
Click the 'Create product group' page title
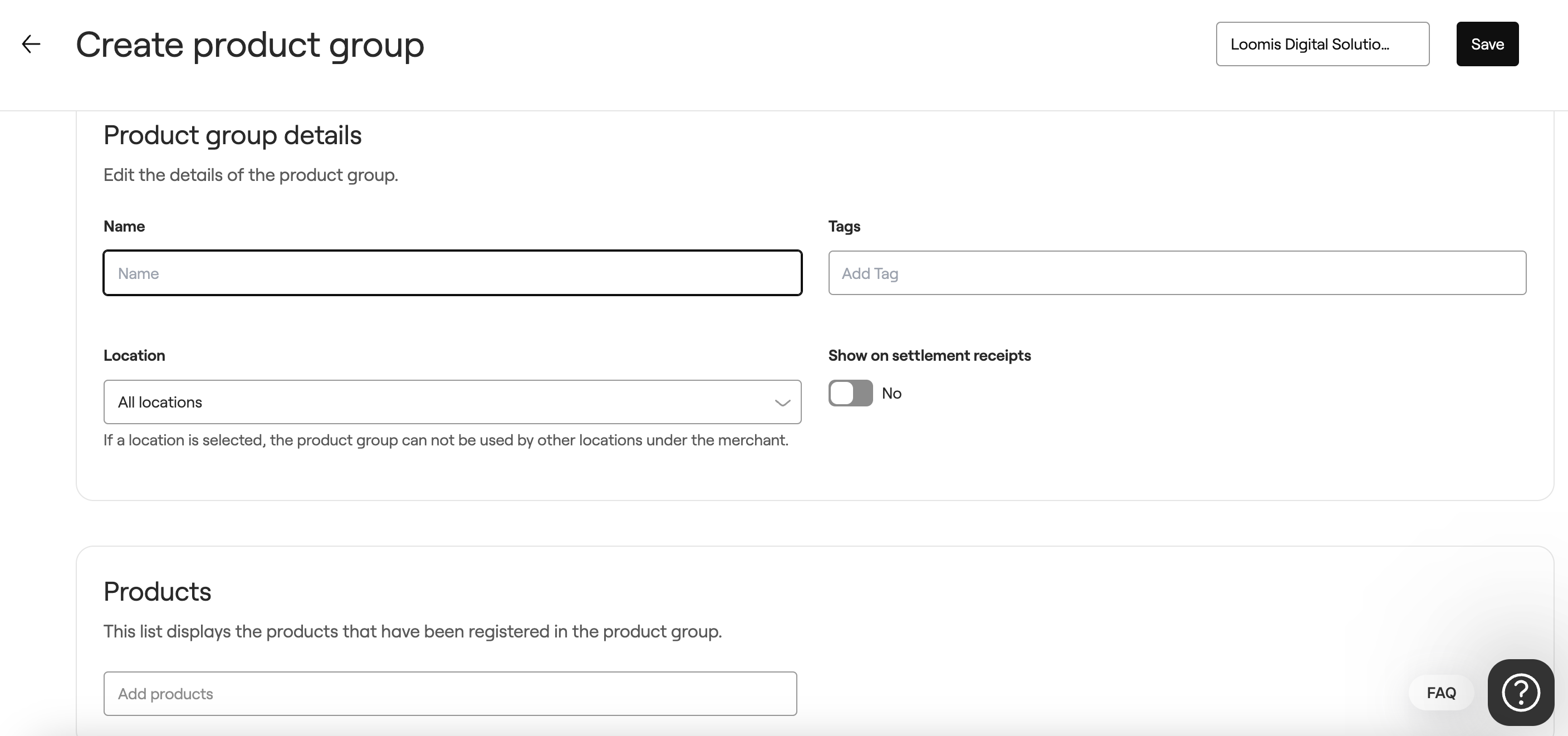(249, 45)
